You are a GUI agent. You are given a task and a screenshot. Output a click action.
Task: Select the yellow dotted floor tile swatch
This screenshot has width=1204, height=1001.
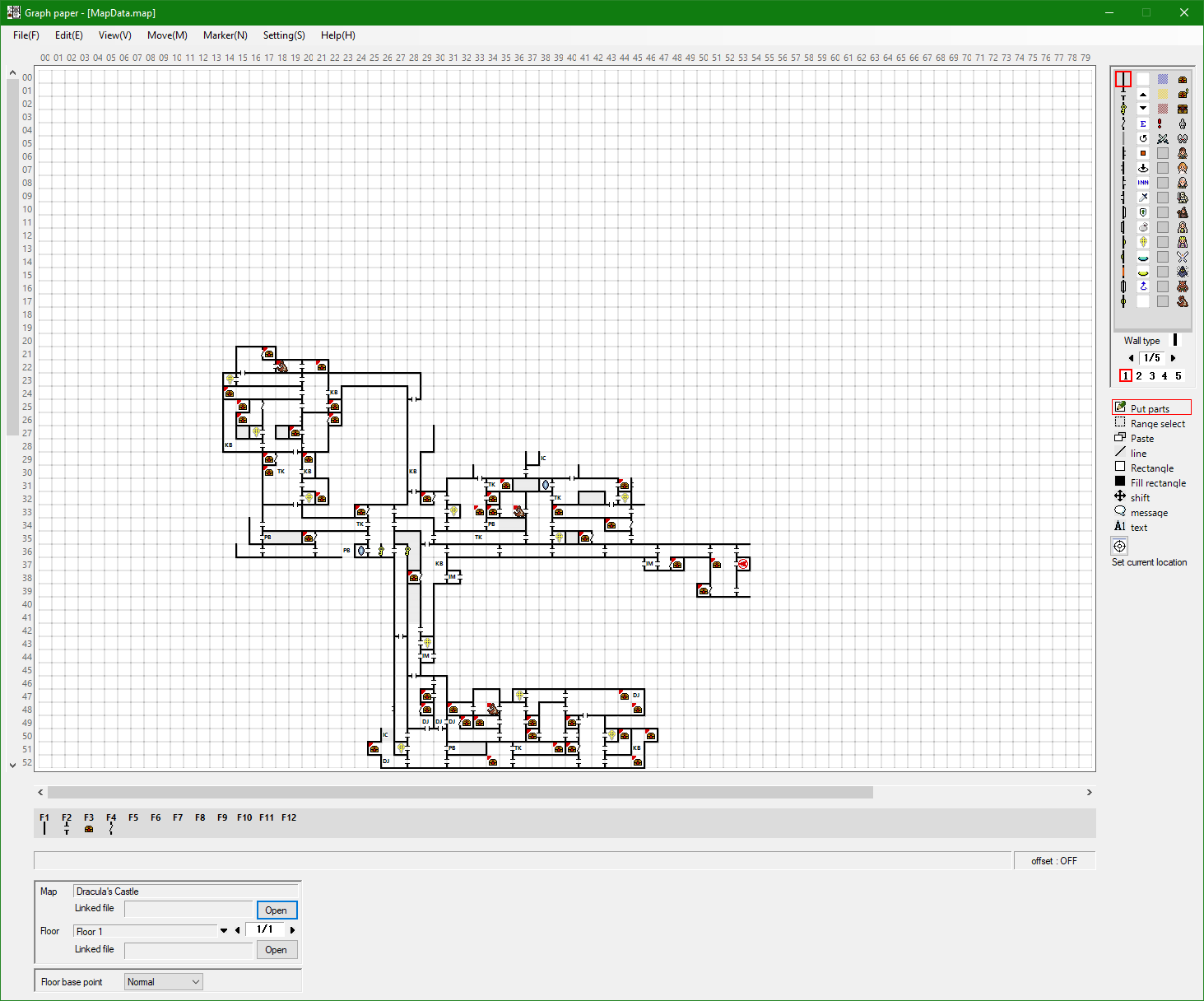pos(1163,94)
